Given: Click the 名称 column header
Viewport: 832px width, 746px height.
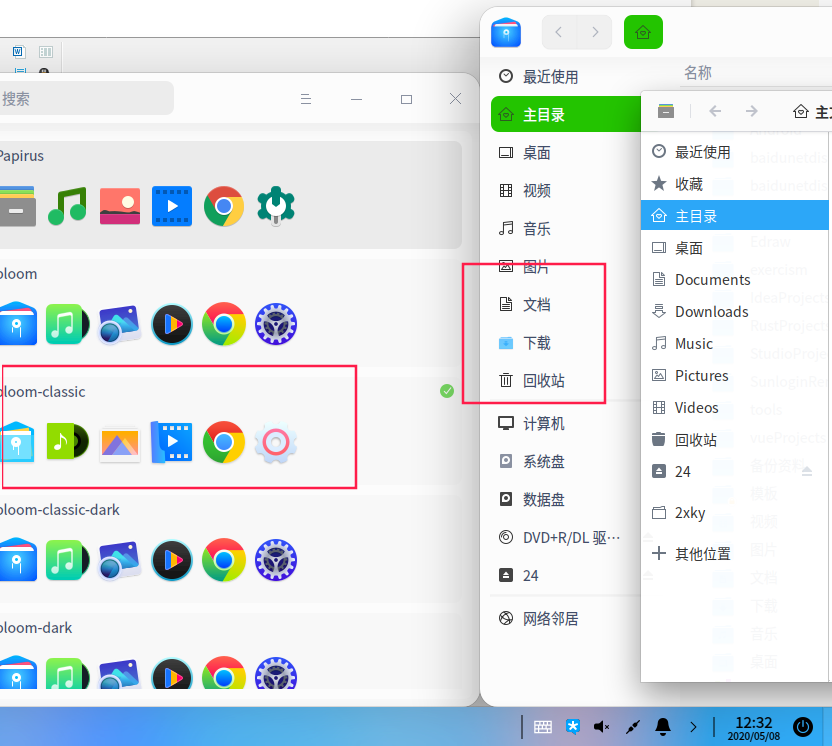Looking at the screenshot, I should (698, 73).
